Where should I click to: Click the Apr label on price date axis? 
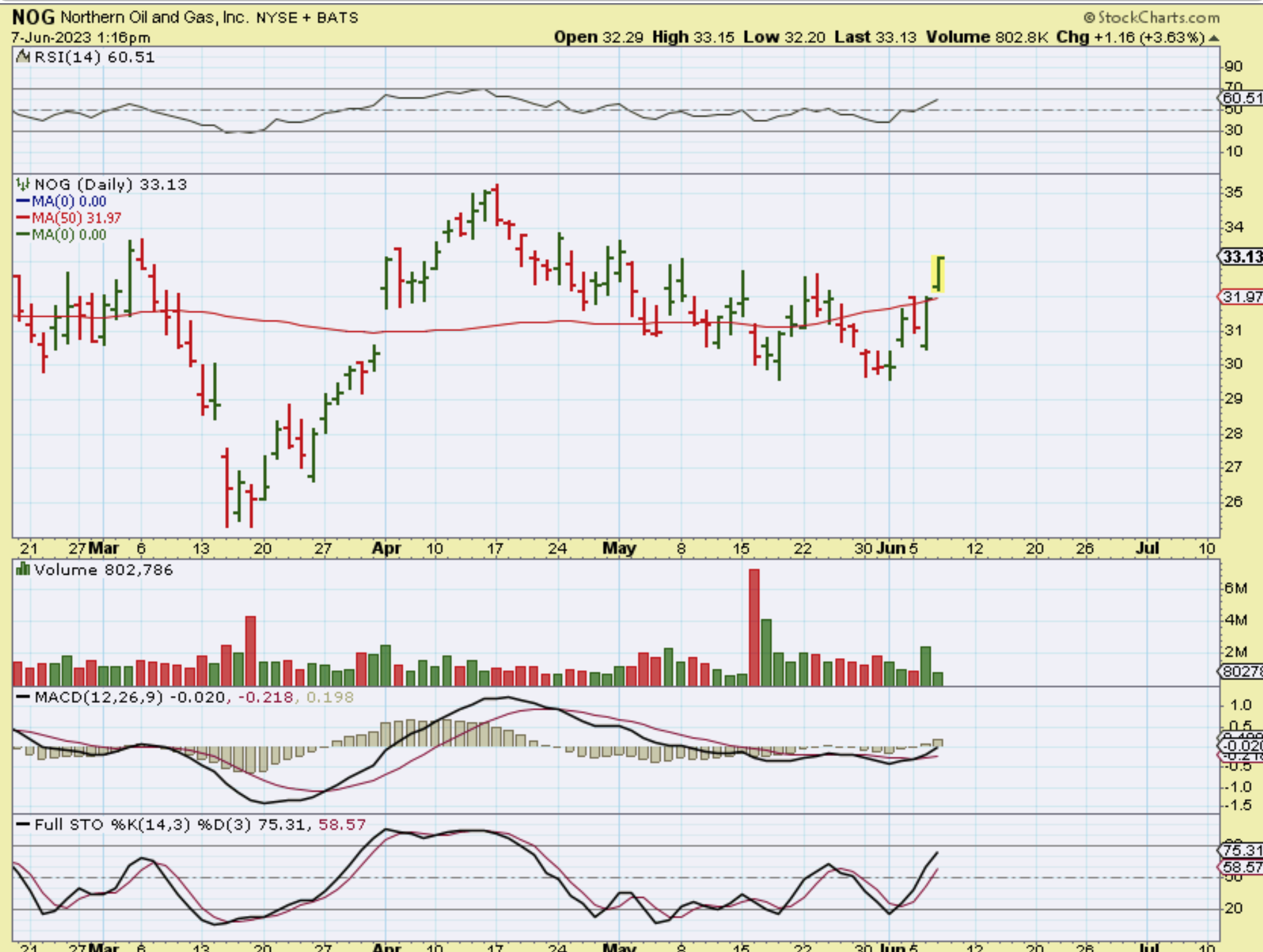[x=386, y=548]
